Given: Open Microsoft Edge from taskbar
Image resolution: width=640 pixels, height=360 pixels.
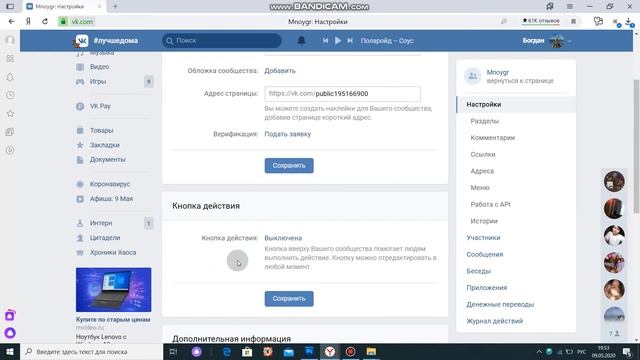Looking at the screenshot, I should coord(227,351).
